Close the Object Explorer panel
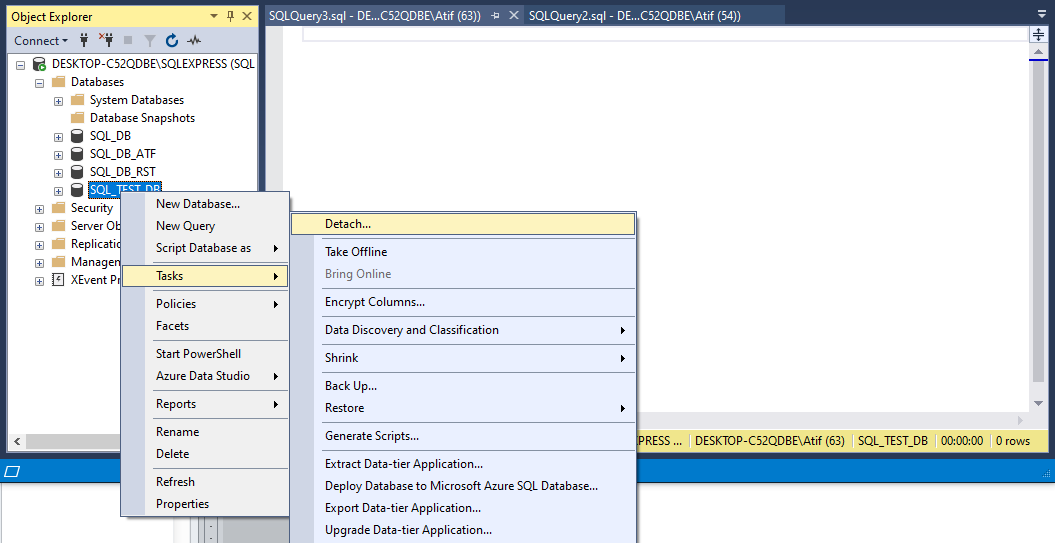 [247, 16]
